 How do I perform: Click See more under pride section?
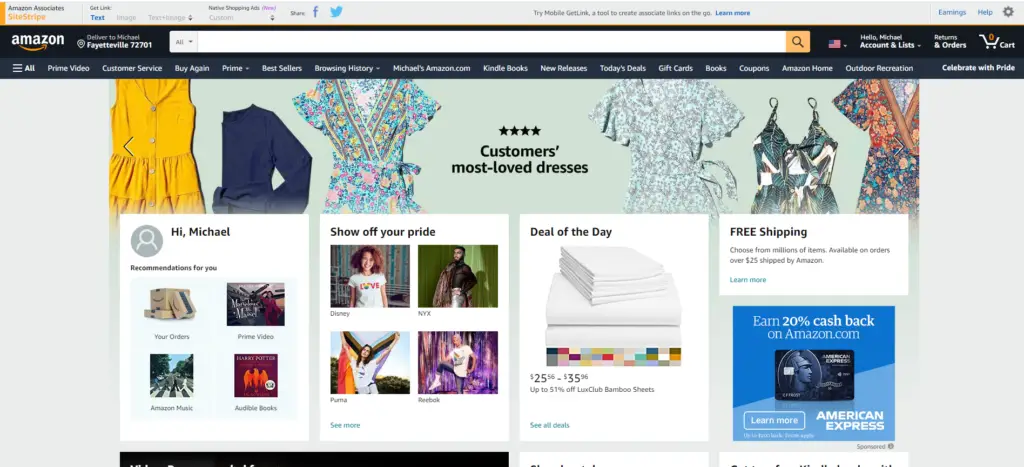click(x=345, y=425)
